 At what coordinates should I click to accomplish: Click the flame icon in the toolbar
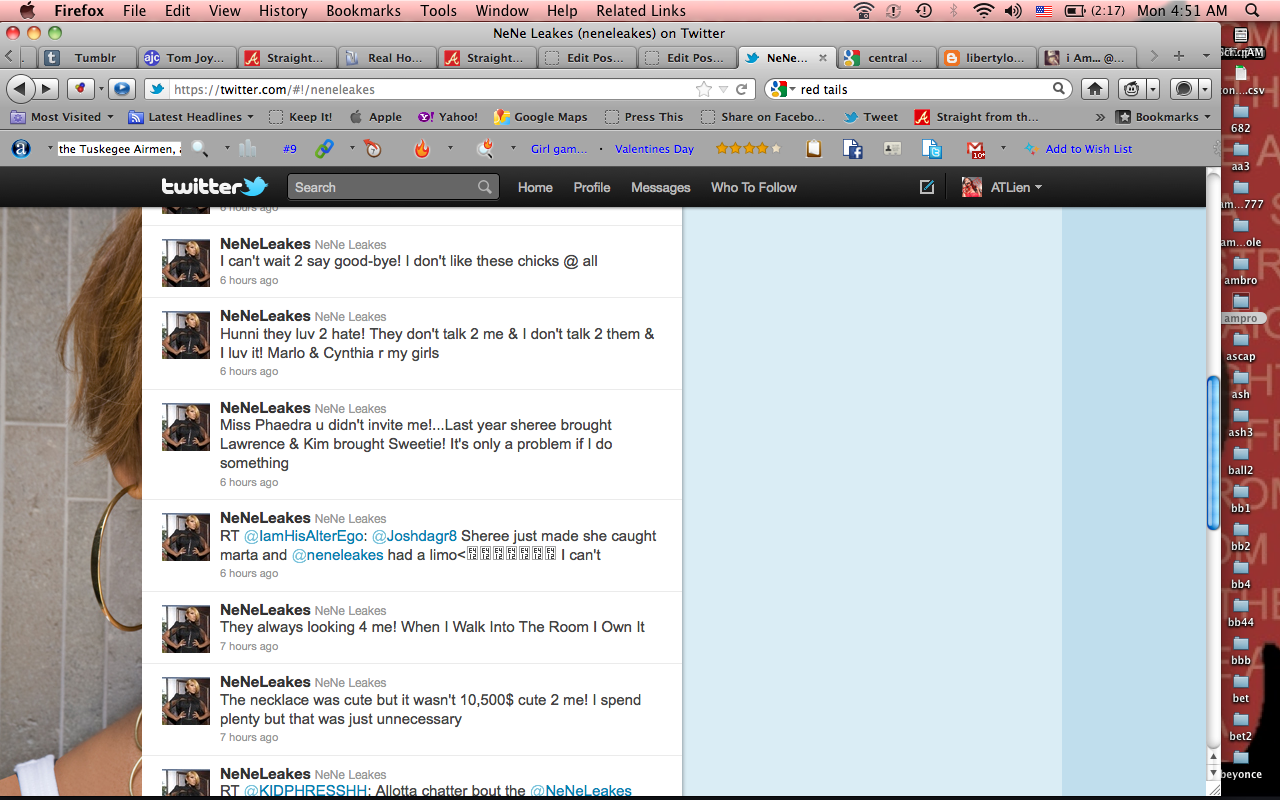(x=422, y=149)
